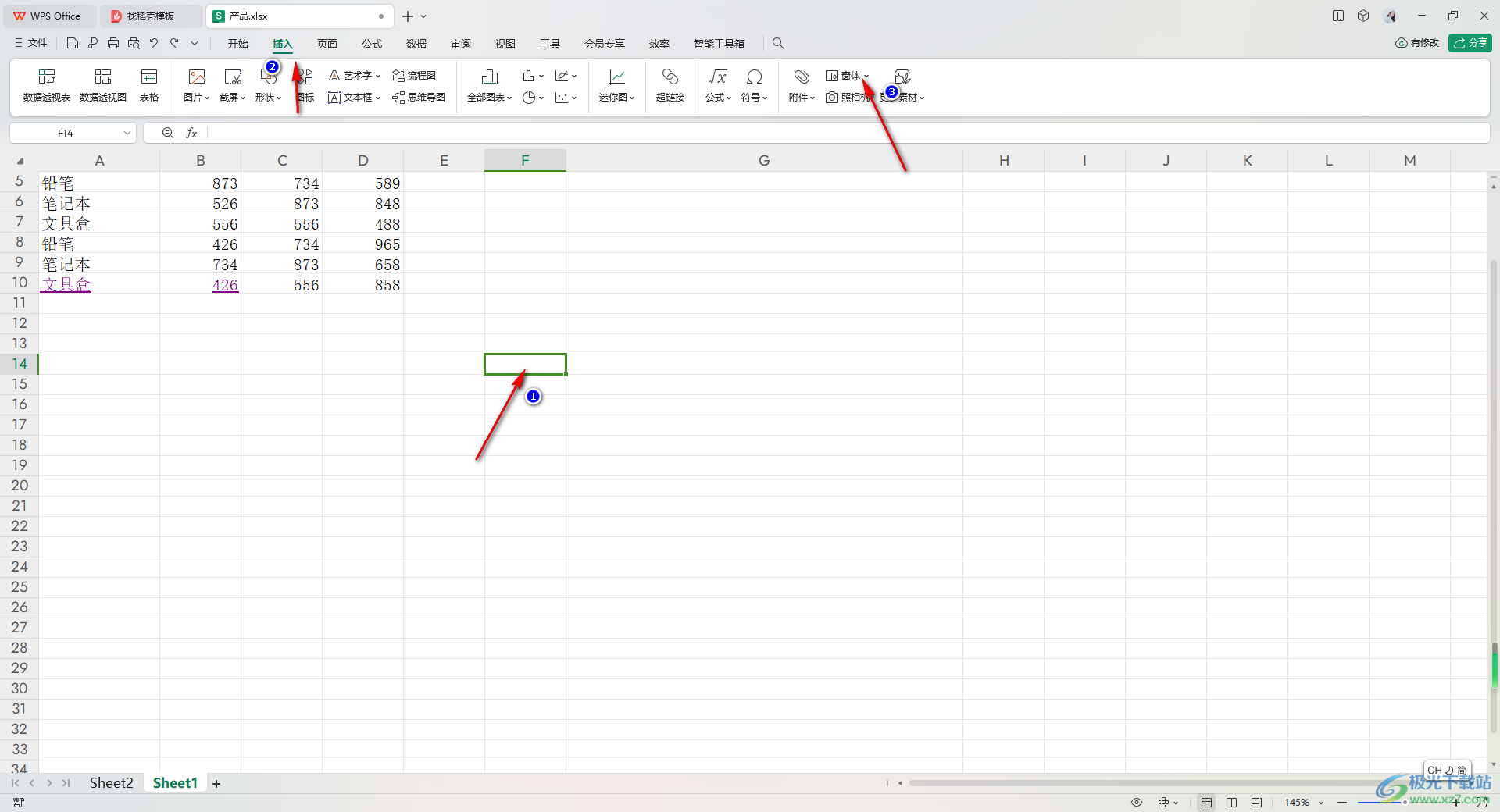Click the insert function fx icon
This screenshot has width=1500, height=812.
pos(191,134)
